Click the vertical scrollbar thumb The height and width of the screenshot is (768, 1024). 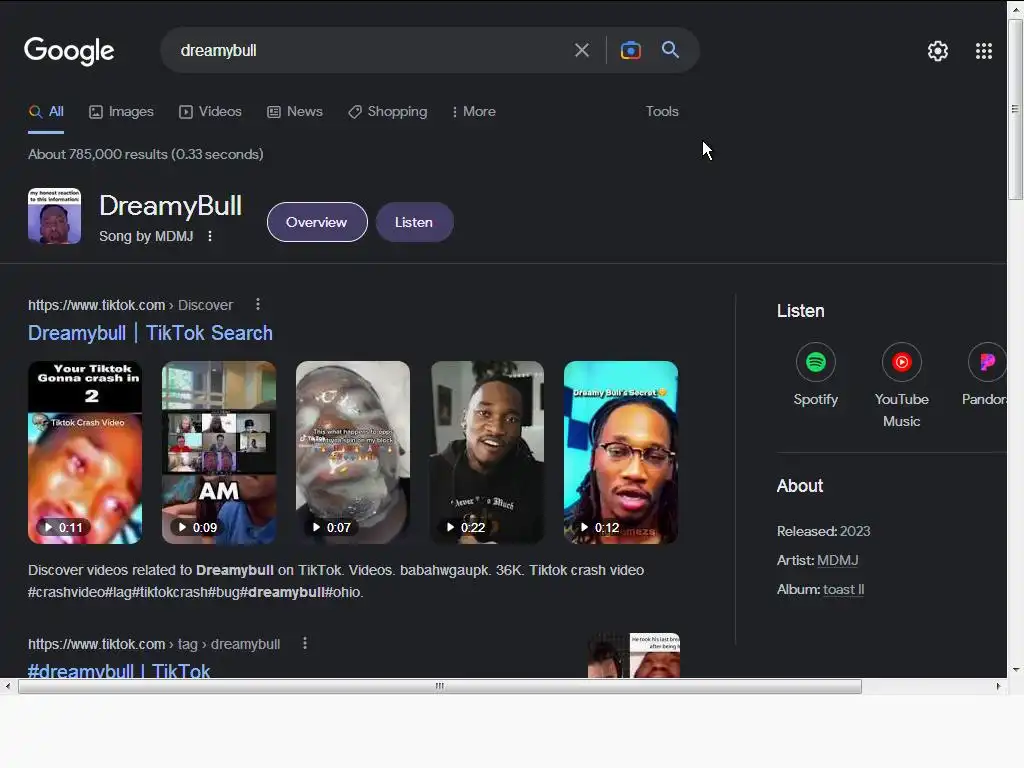(1015, 109)
